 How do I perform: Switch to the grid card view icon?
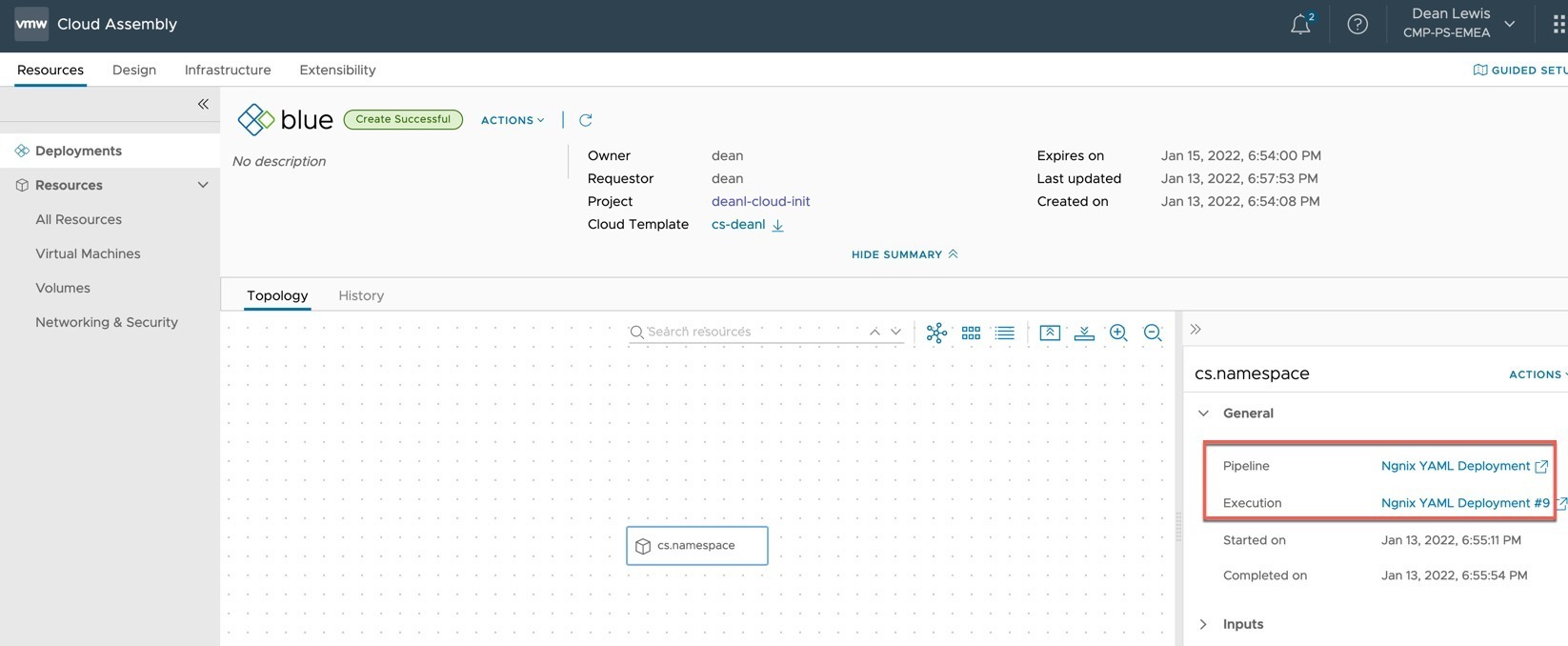pos(971,333)
